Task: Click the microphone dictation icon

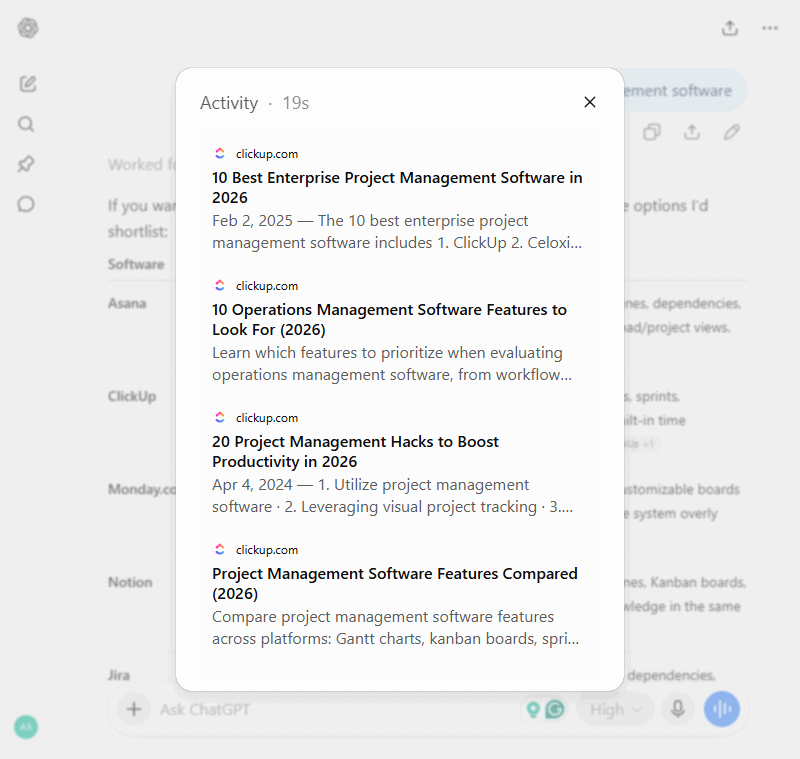Action: point(678,709)
